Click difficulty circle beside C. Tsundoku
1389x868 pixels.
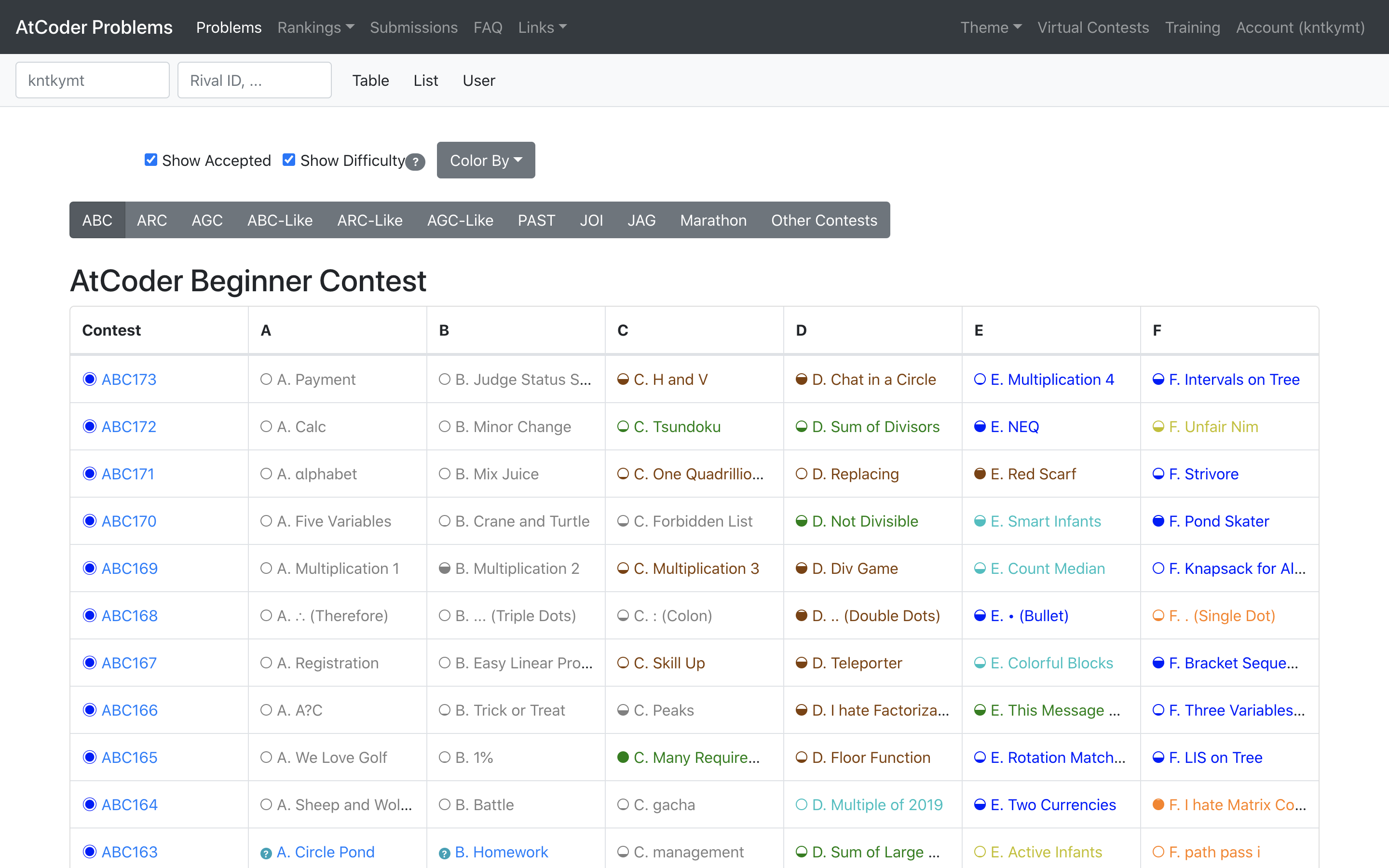click(623, 427)
